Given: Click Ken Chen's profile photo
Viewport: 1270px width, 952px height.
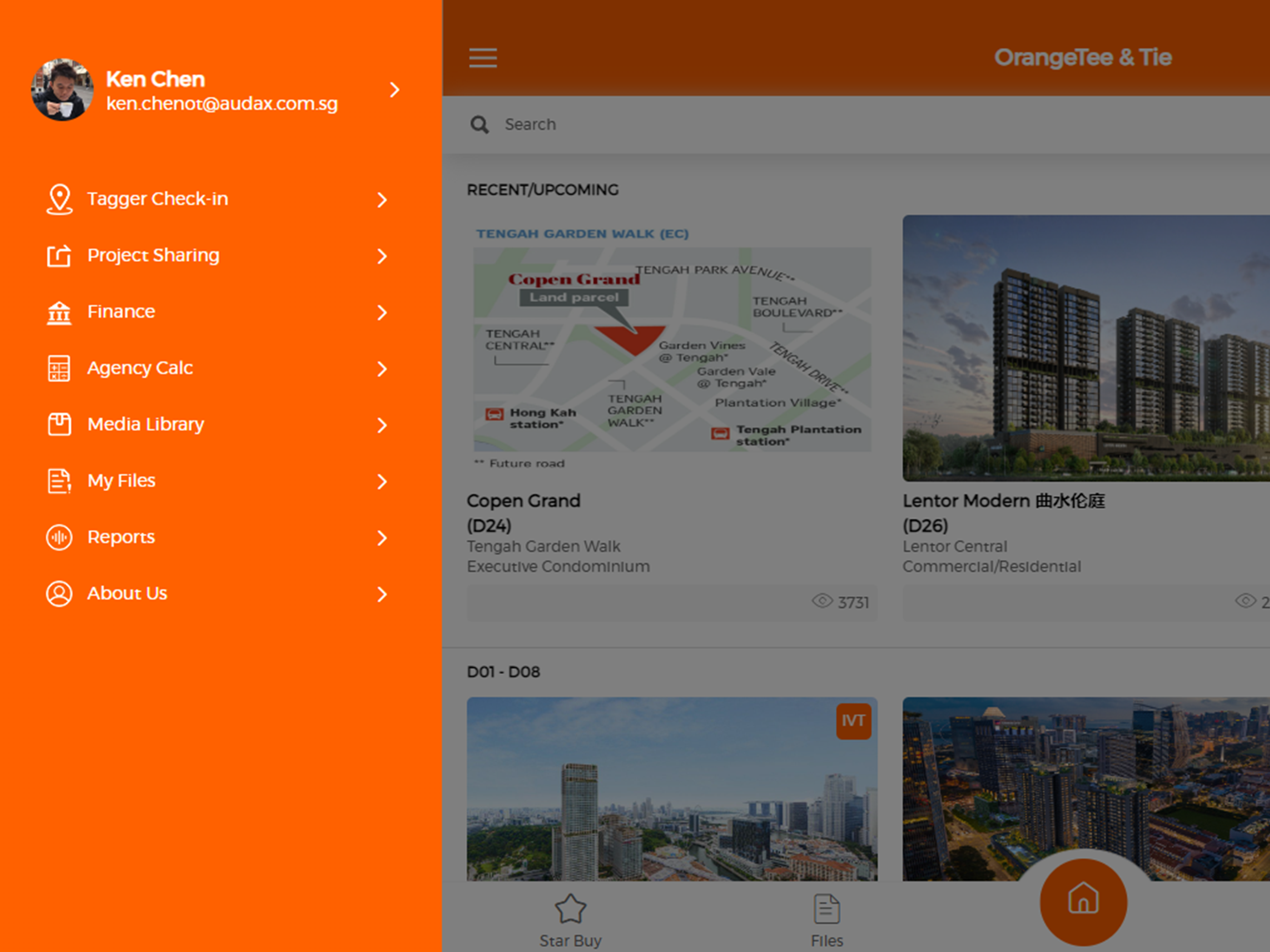Looking at the screenshot, I should pyautogui.click(x=62, y=90).
